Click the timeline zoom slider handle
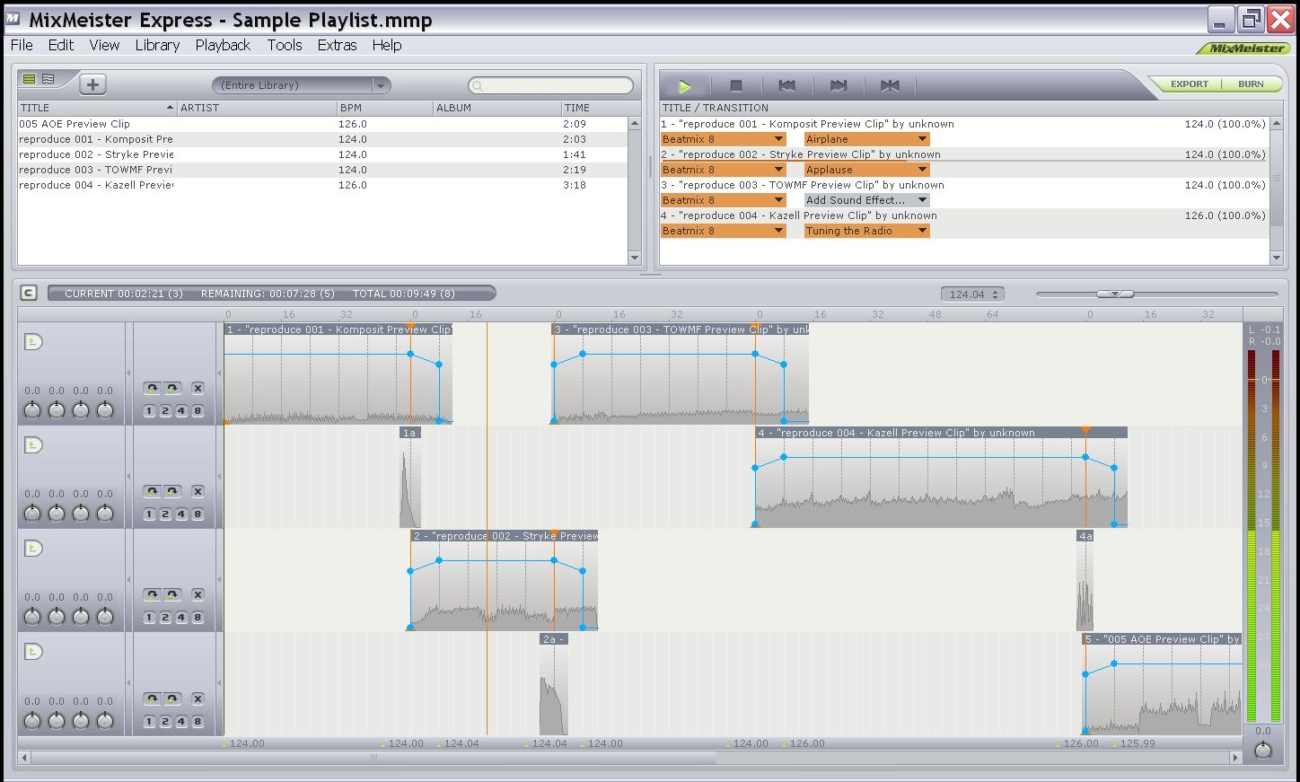 coord(1114,294)
